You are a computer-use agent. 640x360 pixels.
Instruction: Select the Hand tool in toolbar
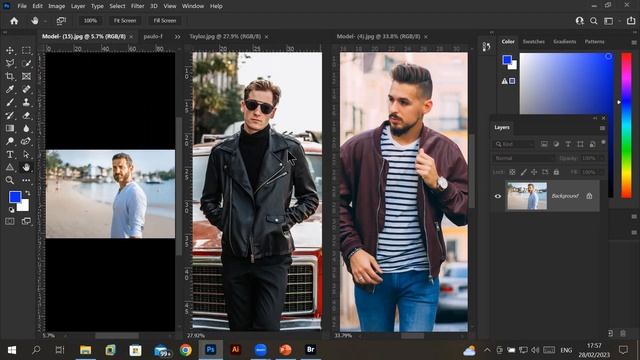click(x=26, y=167)
